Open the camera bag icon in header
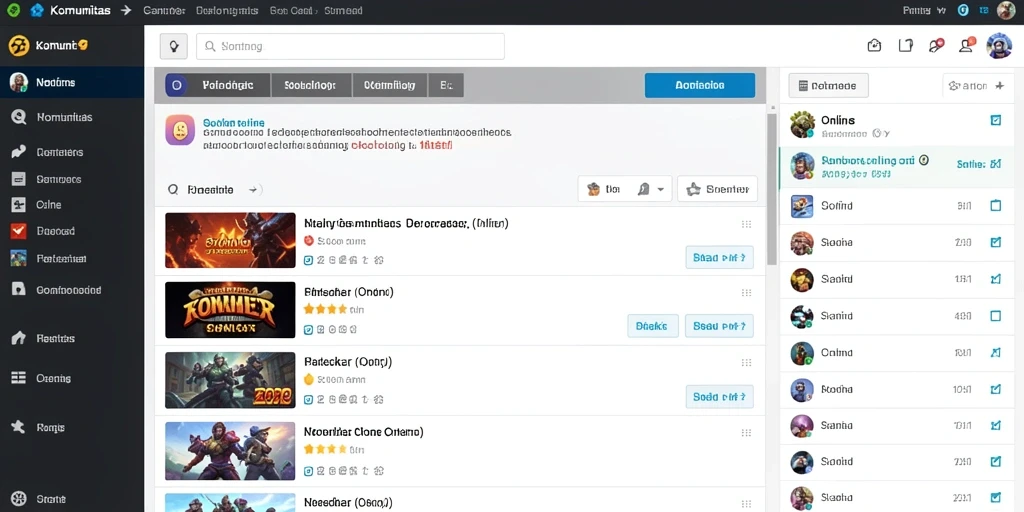 [x=874, y=45]
